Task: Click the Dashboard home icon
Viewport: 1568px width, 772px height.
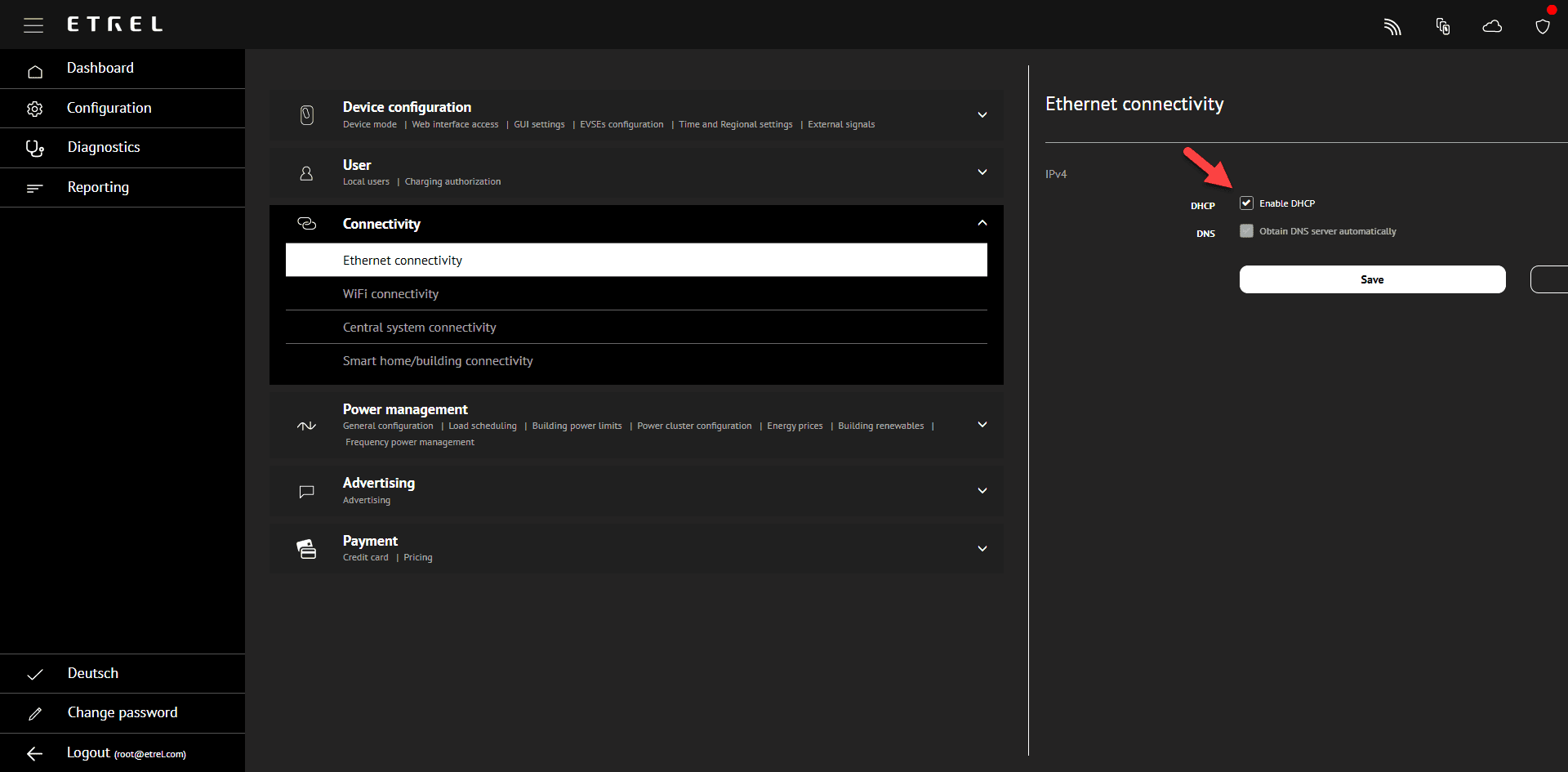Action: coord(35,72)
